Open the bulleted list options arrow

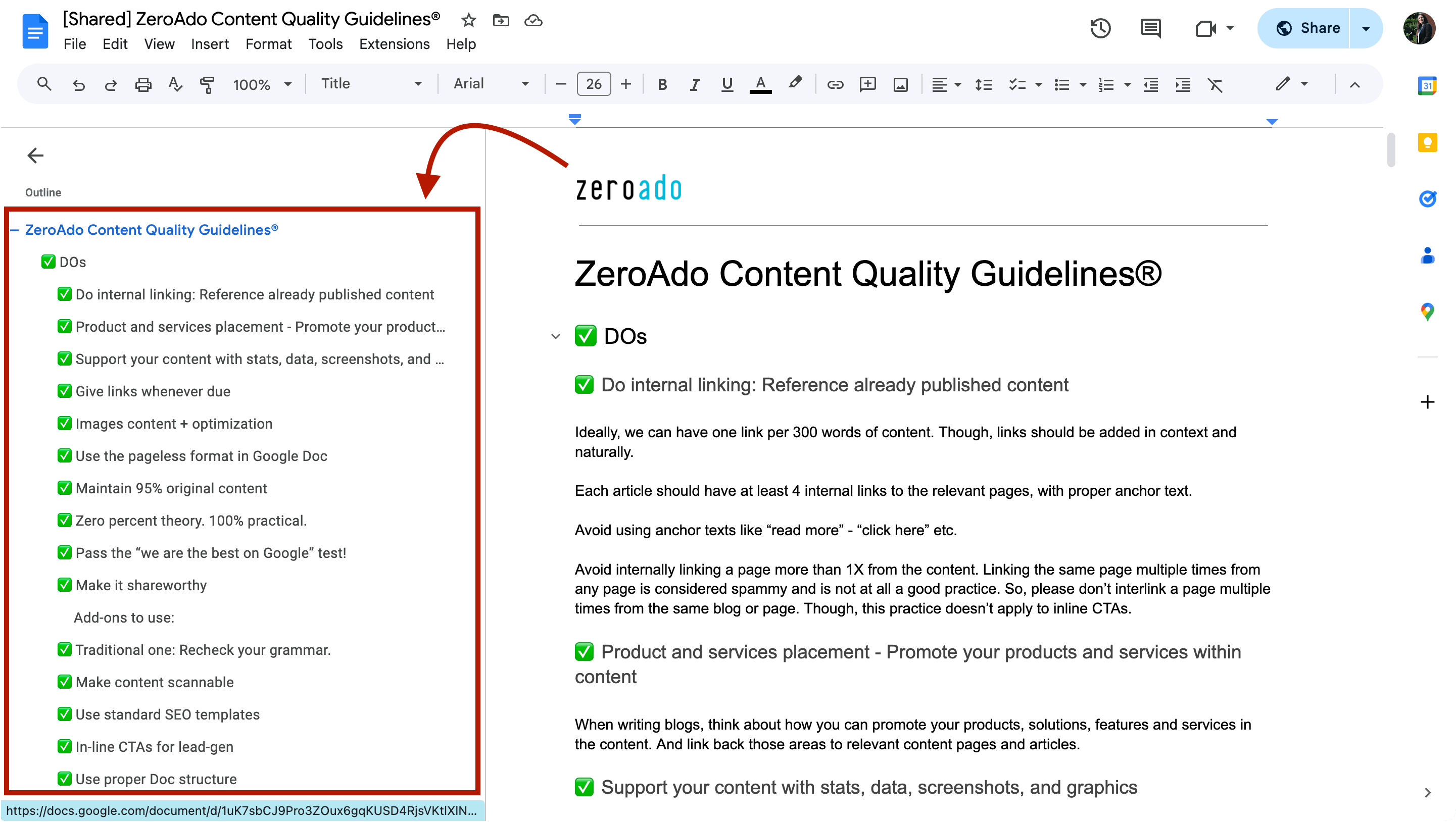click(1083, 85)
